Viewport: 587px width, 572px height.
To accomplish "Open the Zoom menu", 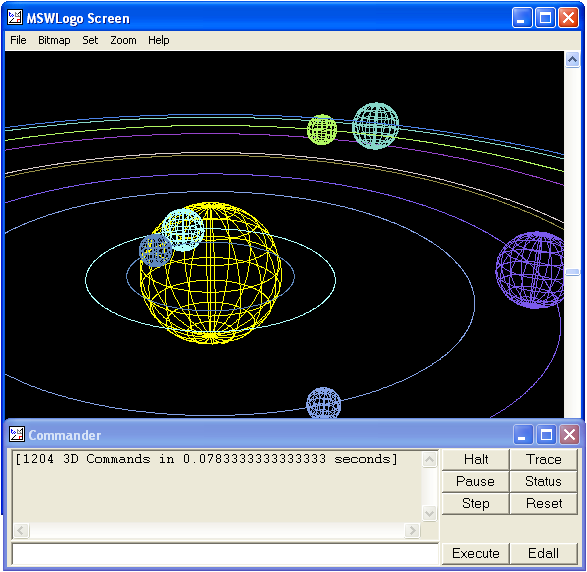I will click(x=123, y=40).
